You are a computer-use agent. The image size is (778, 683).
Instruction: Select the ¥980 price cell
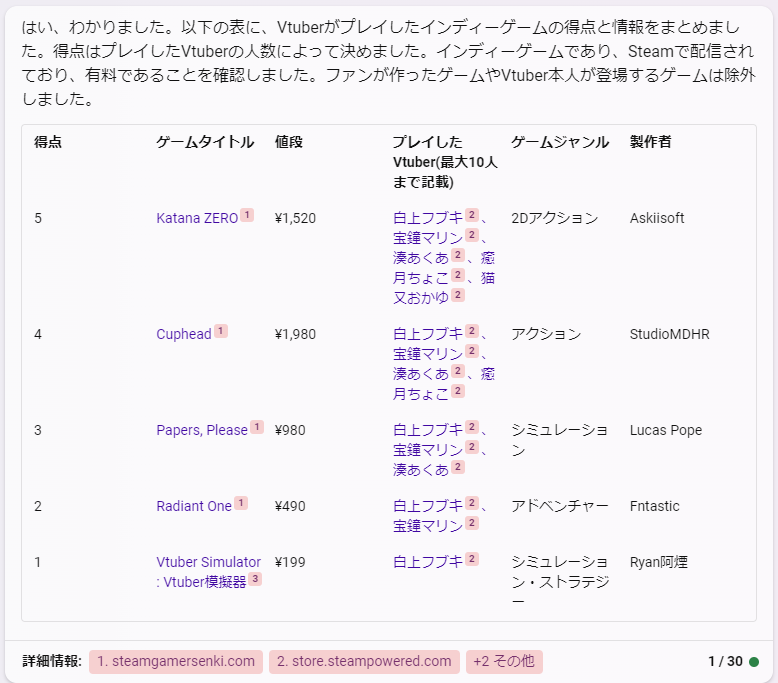click(x=290, y=430)
